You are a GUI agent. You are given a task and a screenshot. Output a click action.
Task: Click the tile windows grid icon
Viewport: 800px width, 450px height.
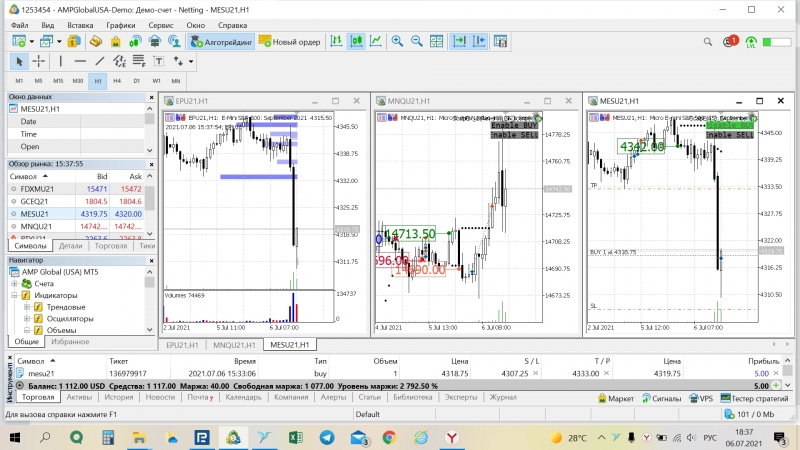[x=437, y=42]
